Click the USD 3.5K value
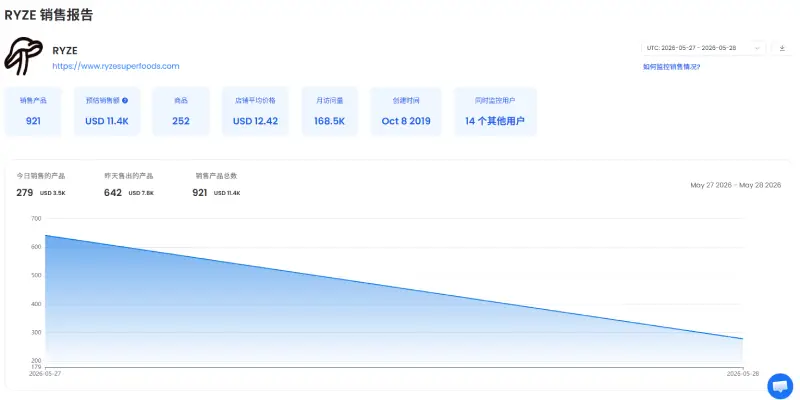This screenshot has height=400, width=800. tap(53, 193)
